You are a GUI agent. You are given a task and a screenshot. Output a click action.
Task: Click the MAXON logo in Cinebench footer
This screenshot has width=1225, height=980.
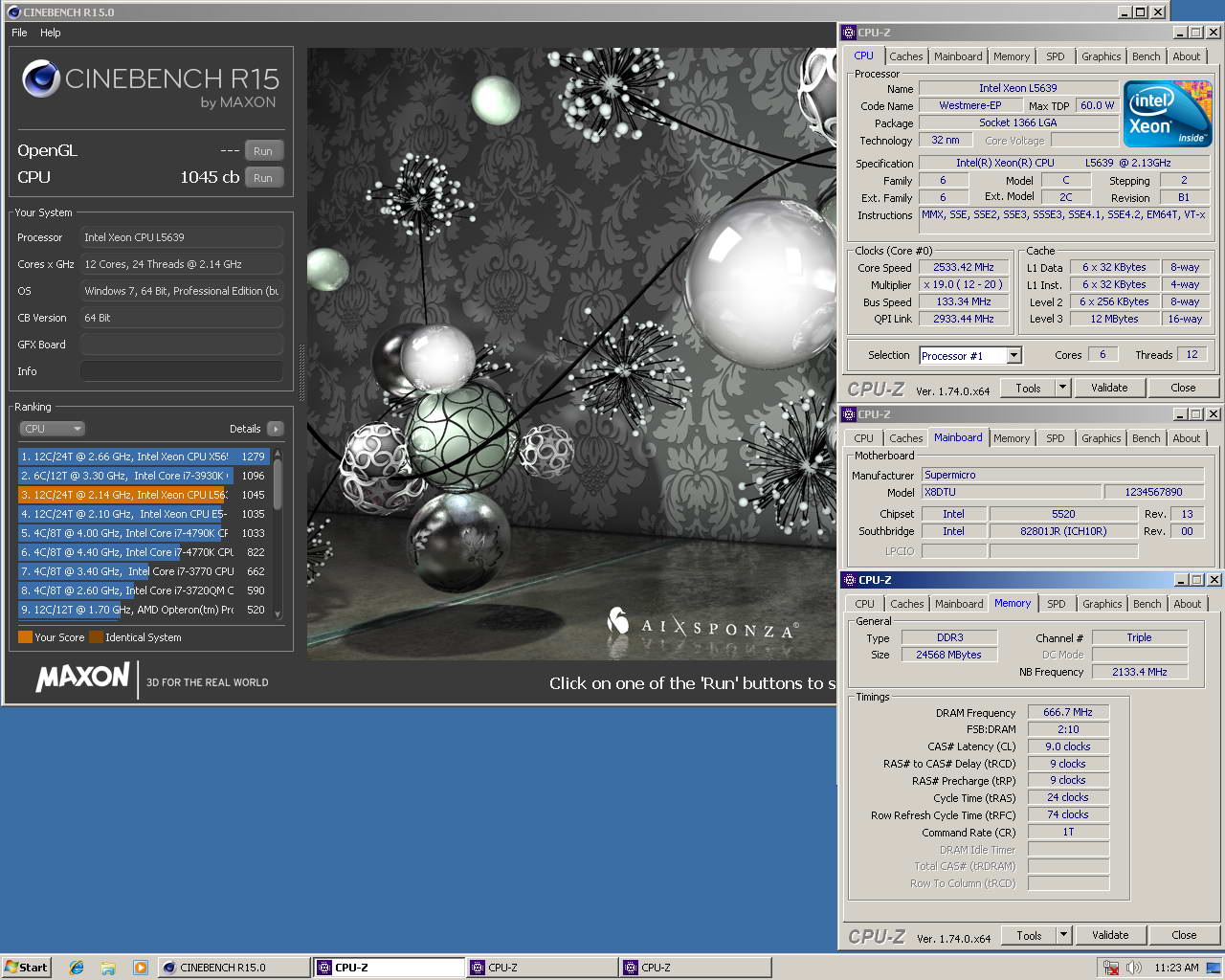click(x=82, y=678)
